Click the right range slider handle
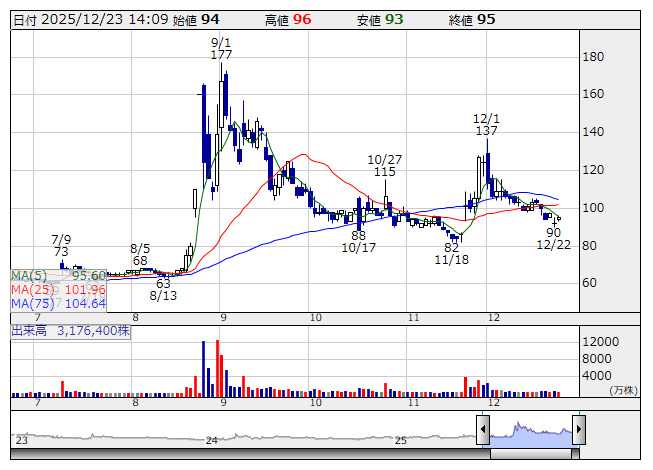This screenshot has width=653, height=470. [x=577, y=431]
